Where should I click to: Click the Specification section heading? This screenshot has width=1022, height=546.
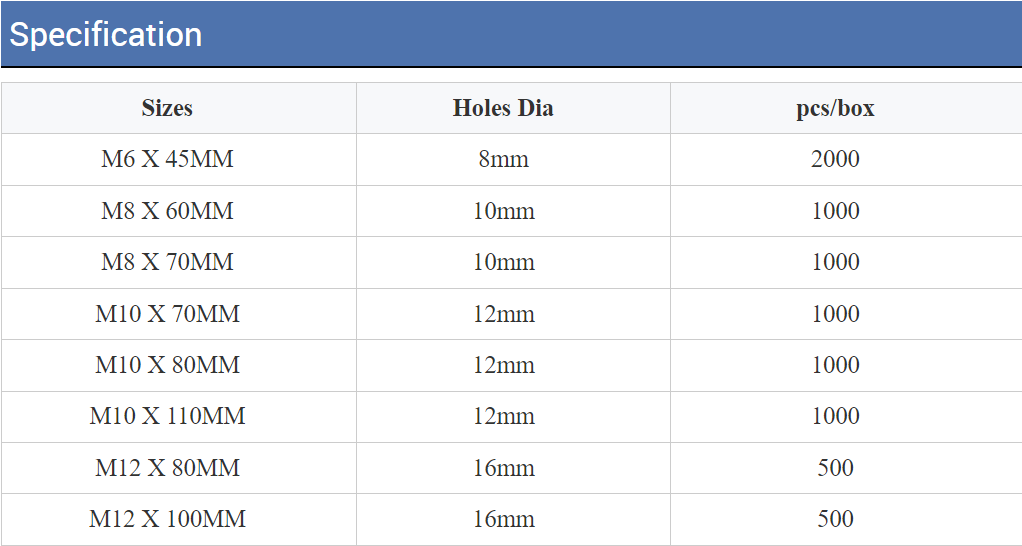[x=106, y=35]
